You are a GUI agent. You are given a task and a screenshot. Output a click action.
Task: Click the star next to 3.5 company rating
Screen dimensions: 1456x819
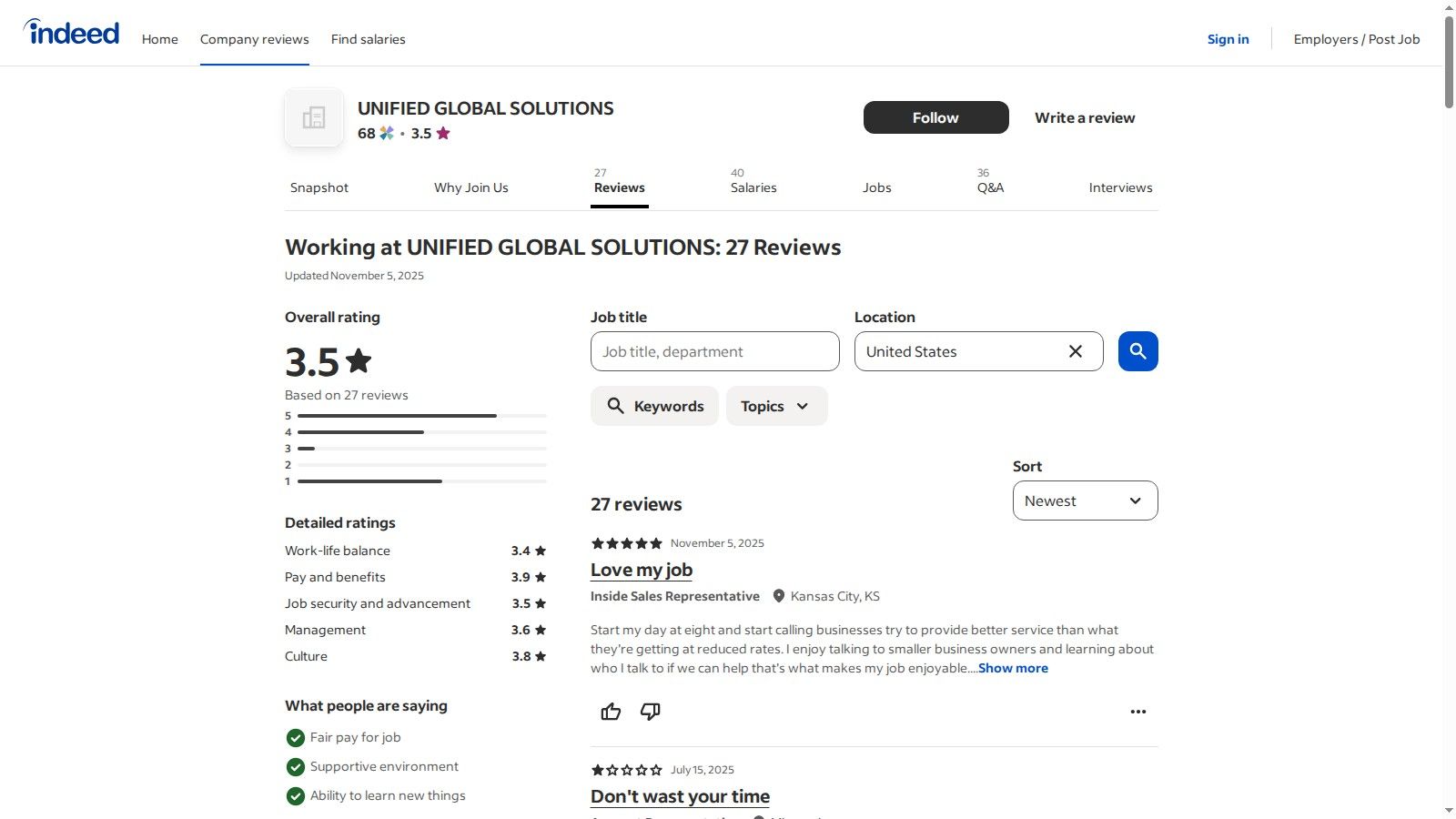coord(443,133)
